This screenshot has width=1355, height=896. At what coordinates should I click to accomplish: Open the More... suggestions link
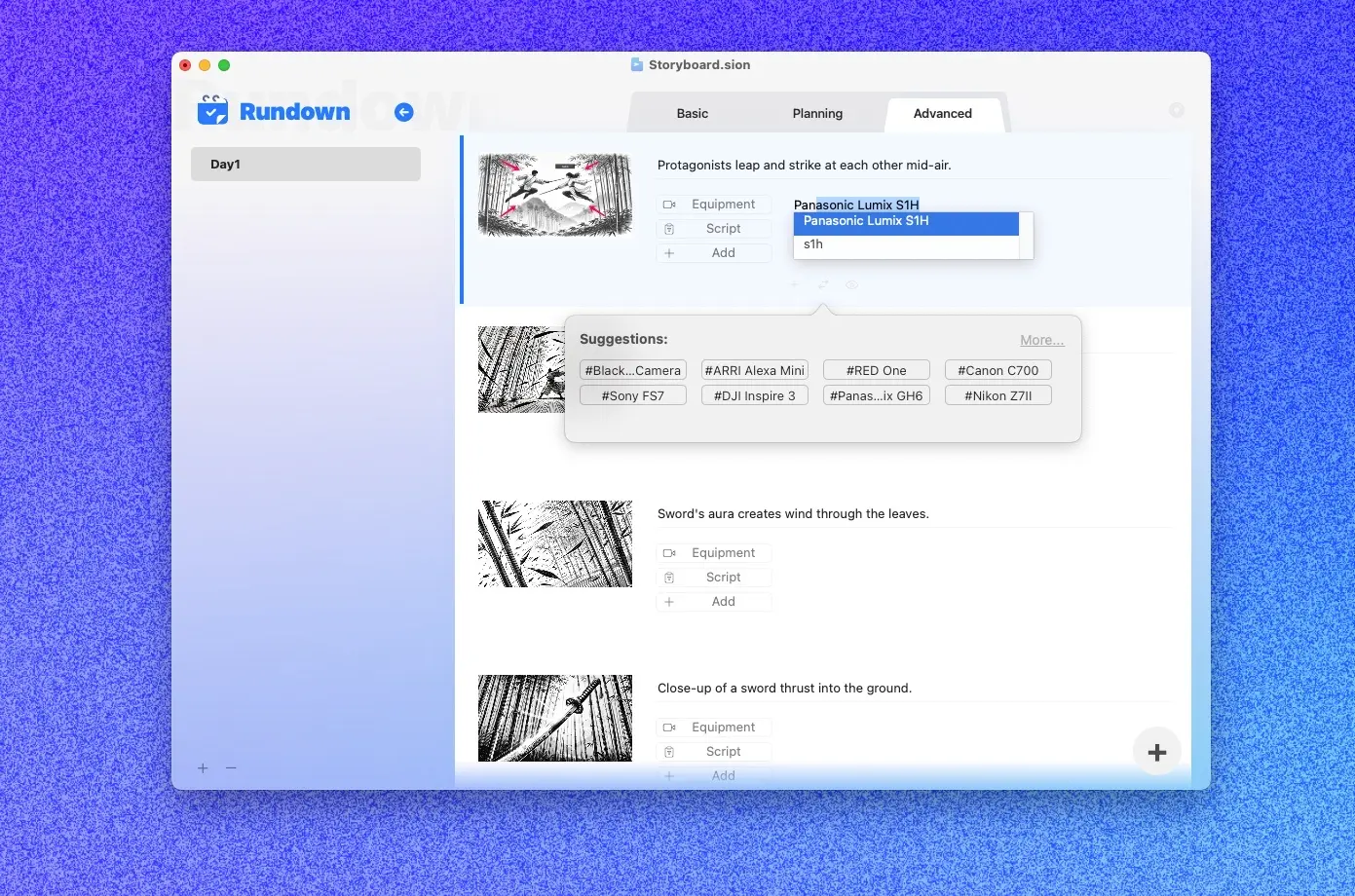[x=1041, y=340]
